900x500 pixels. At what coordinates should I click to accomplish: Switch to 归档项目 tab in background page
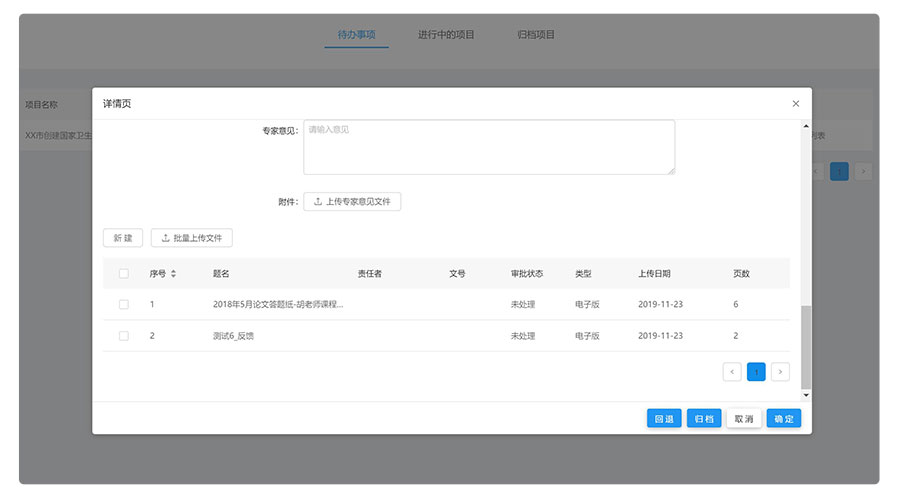click(x=536, y=34)
